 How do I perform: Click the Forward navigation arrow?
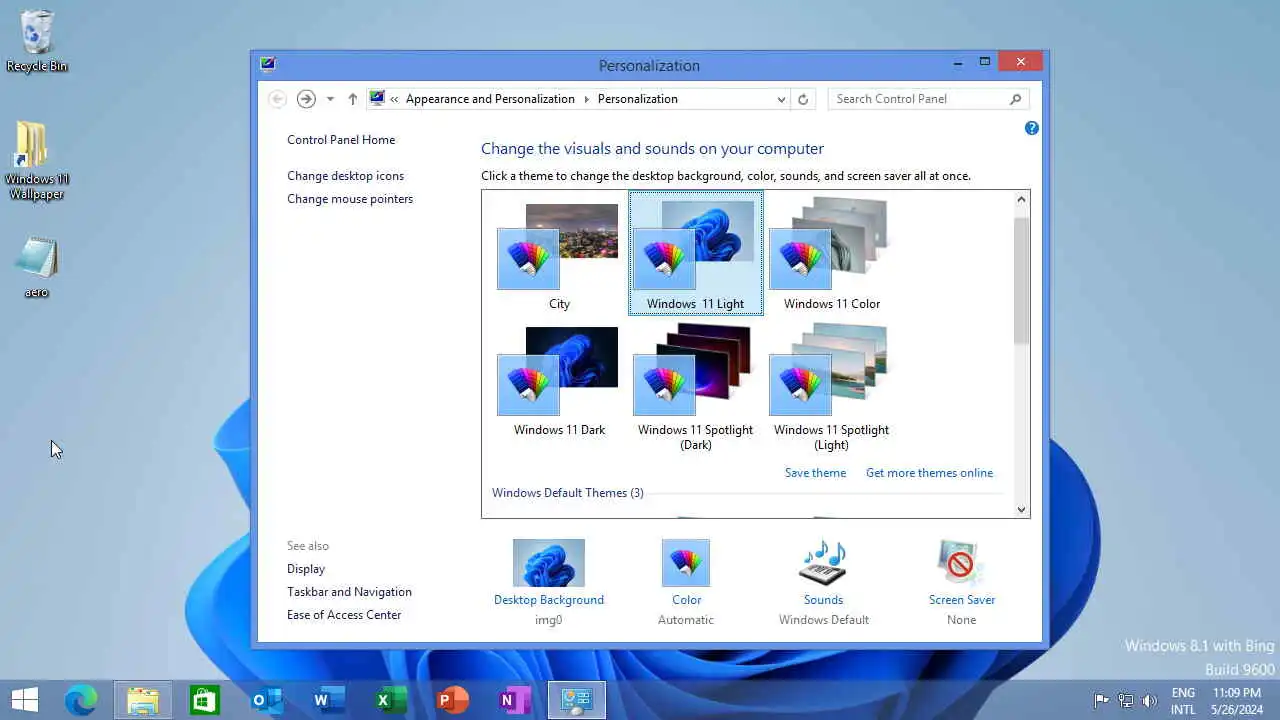[306, 99]
